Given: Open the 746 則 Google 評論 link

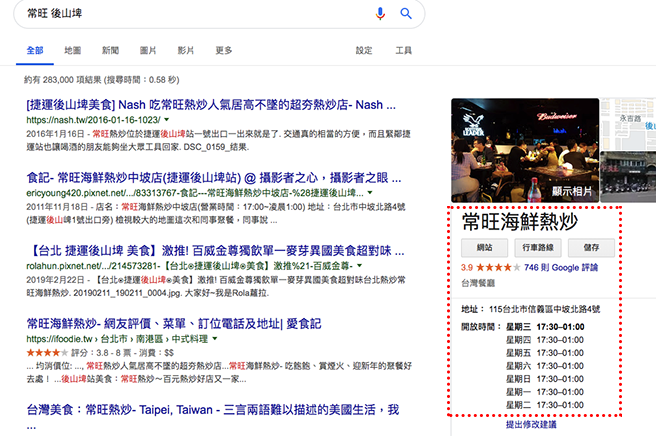Looking at the screenshot, I should tap(560, 268).
